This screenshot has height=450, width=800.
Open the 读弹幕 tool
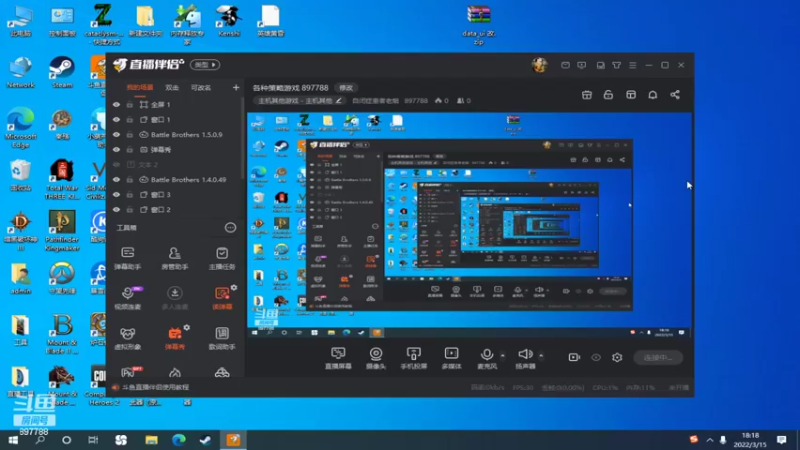point(222,297)
